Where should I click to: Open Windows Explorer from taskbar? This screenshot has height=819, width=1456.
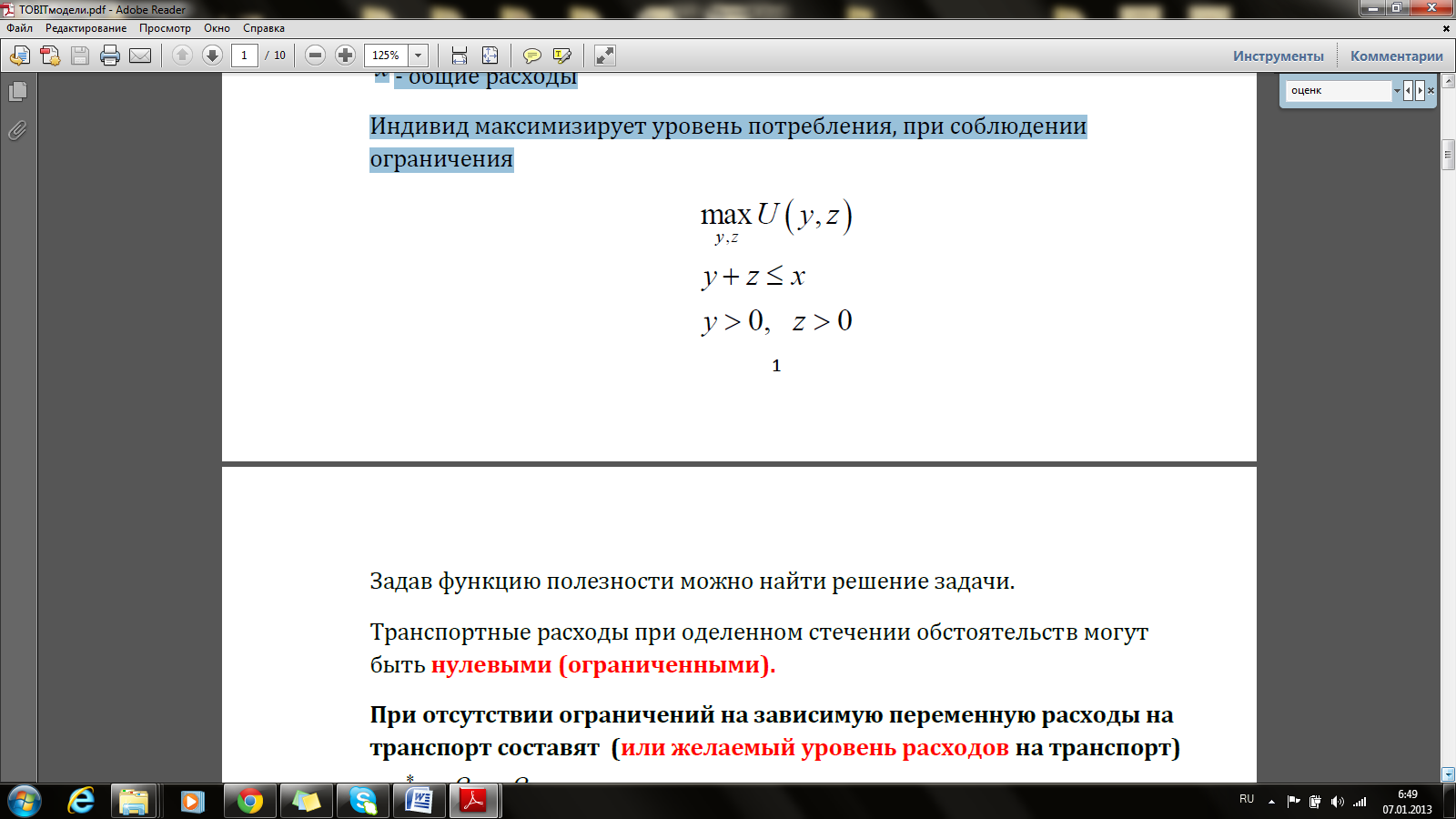134,801
